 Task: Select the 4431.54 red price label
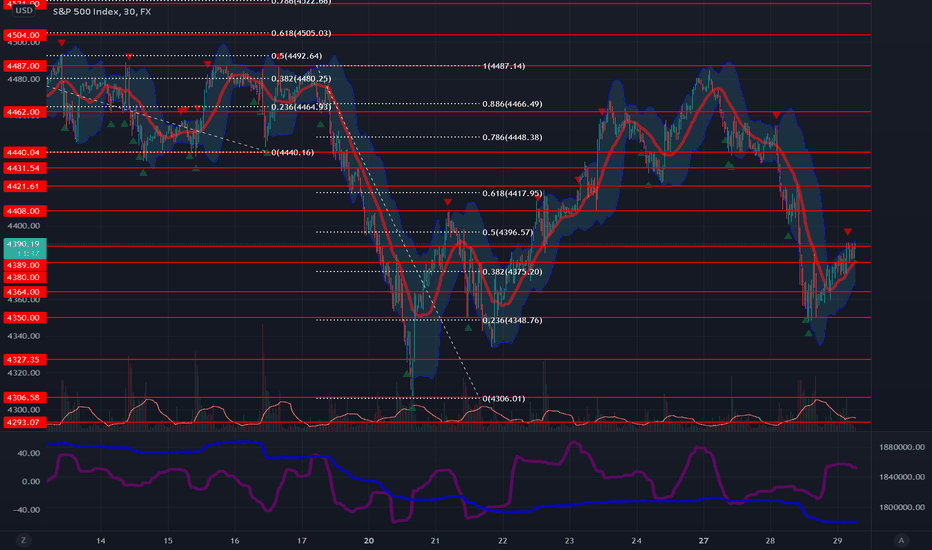(24, 168)
